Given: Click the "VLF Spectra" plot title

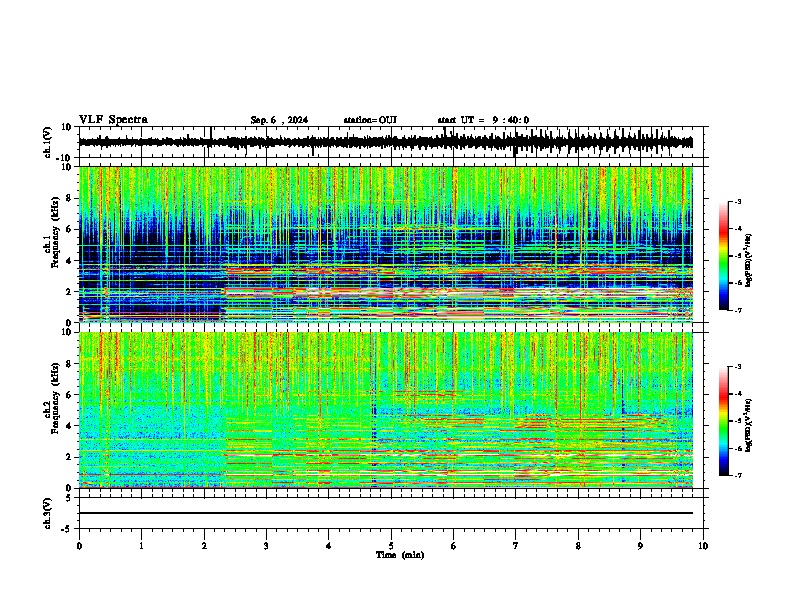Looking at the screenshot, I should point(113,120).
